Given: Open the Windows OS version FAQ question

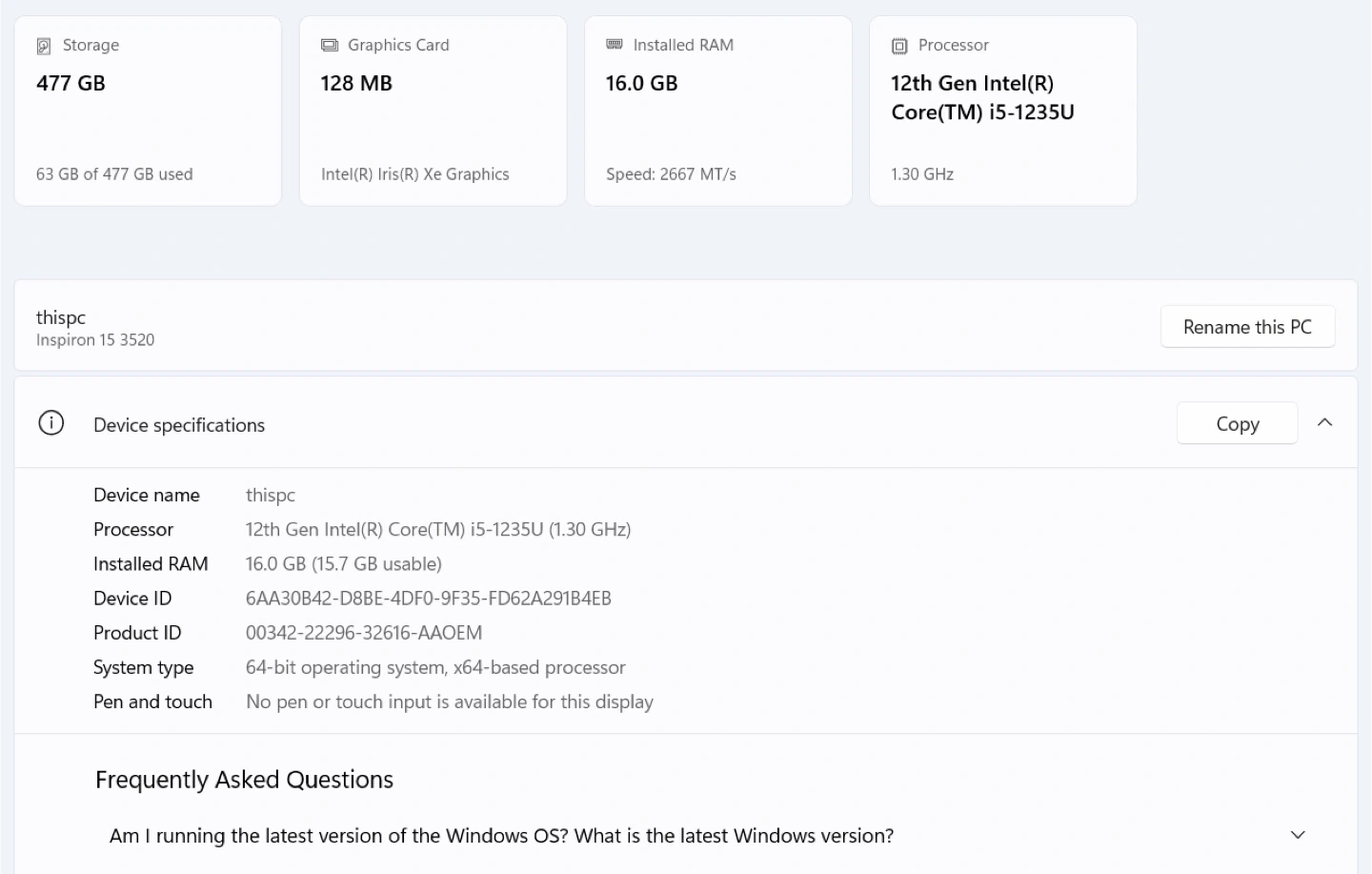Looking at the screenshot, I should [x=501, y=836].
